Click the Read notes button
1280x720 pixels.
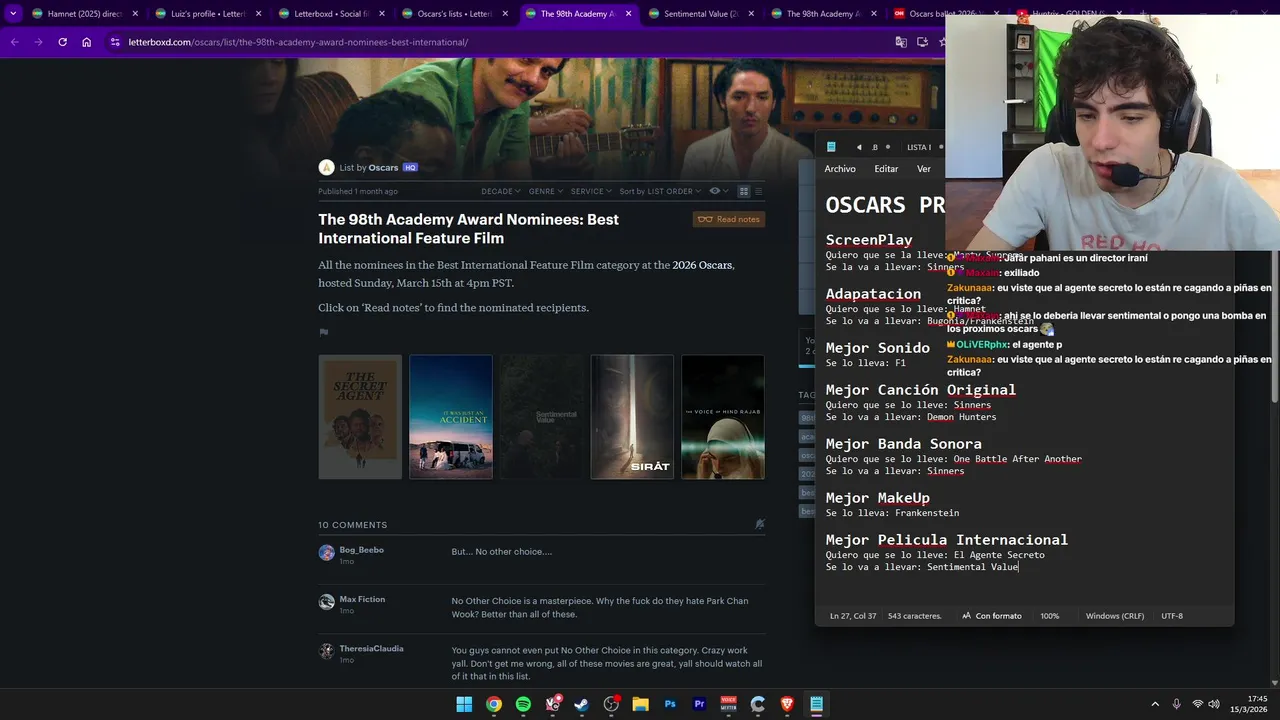point(729,219)
